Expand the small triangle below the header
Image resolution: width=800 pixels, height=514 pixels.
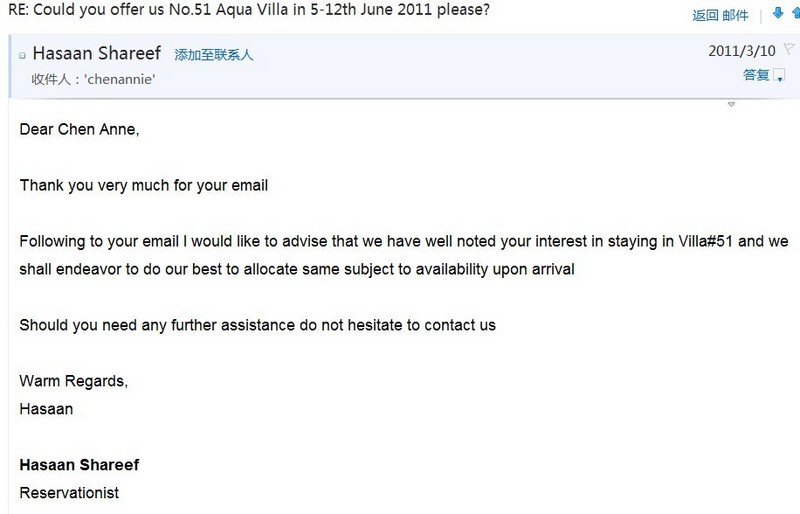731,104
